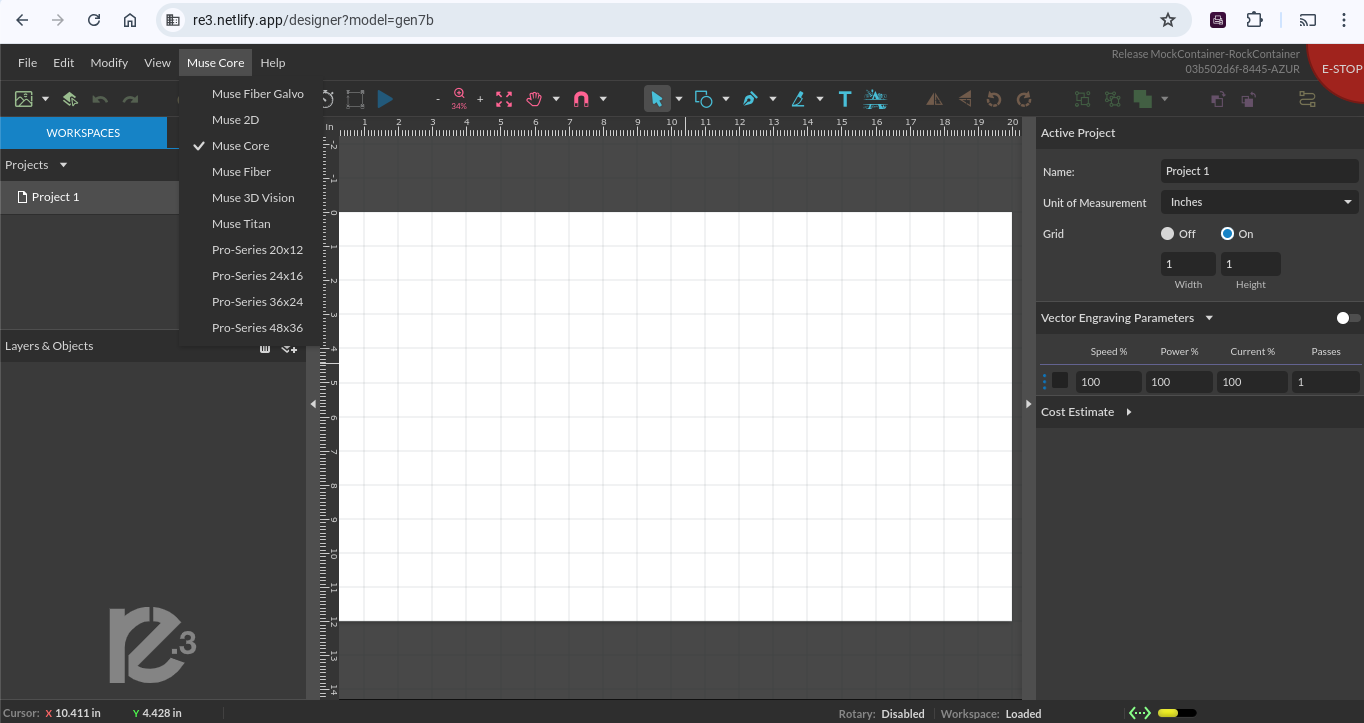This screenshot has height=723, width=1364.
Task: Select the pencil drawing tool
Action: [797, 99]
